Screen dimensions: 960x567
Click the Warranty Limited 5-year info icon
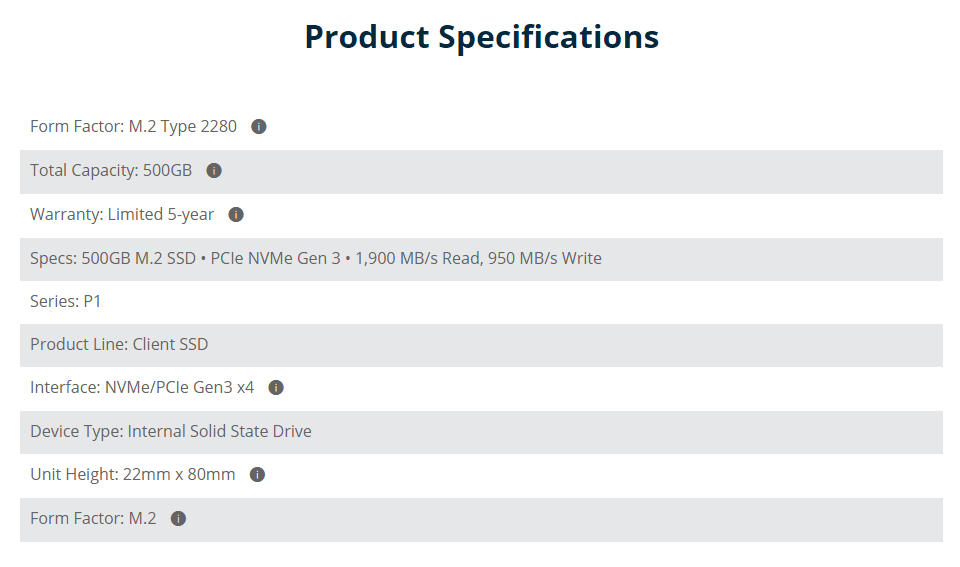(x=236, y=215)
